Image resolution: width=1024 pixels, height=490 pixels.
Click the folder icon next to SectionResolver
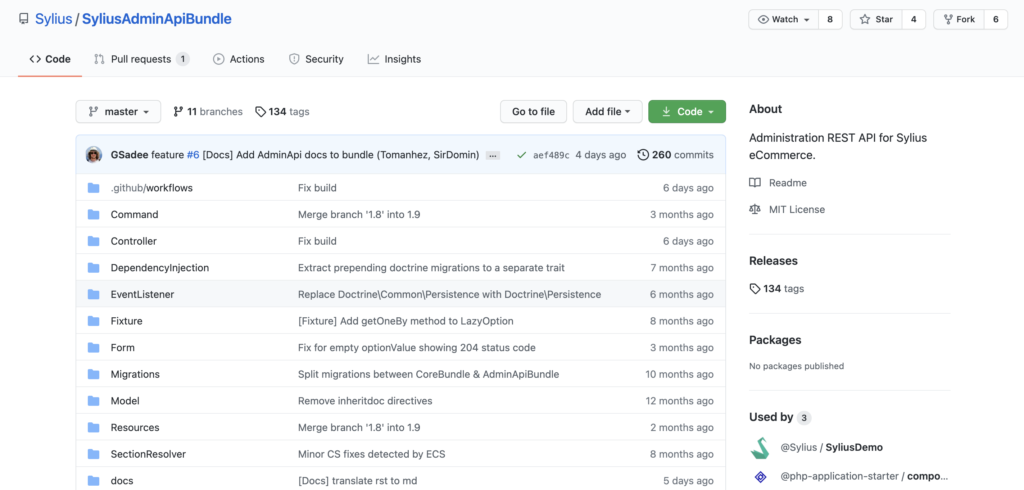click(93, 454)
